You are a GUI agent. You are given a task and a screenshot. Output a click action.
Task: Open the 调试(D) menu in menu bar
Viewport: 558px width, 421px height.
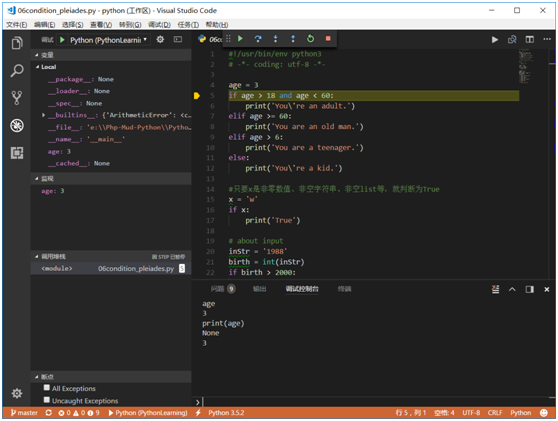click(x=159, y=25)
